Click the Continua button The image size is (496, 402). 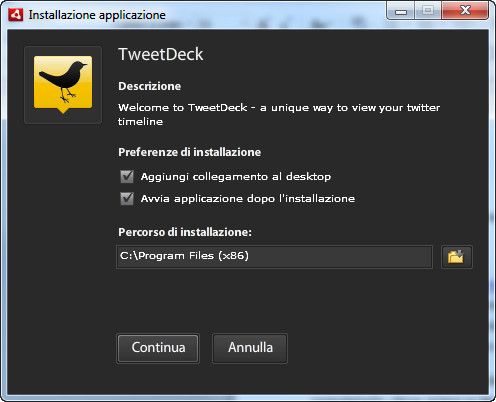pyautogui.click(x=158, y=348)
